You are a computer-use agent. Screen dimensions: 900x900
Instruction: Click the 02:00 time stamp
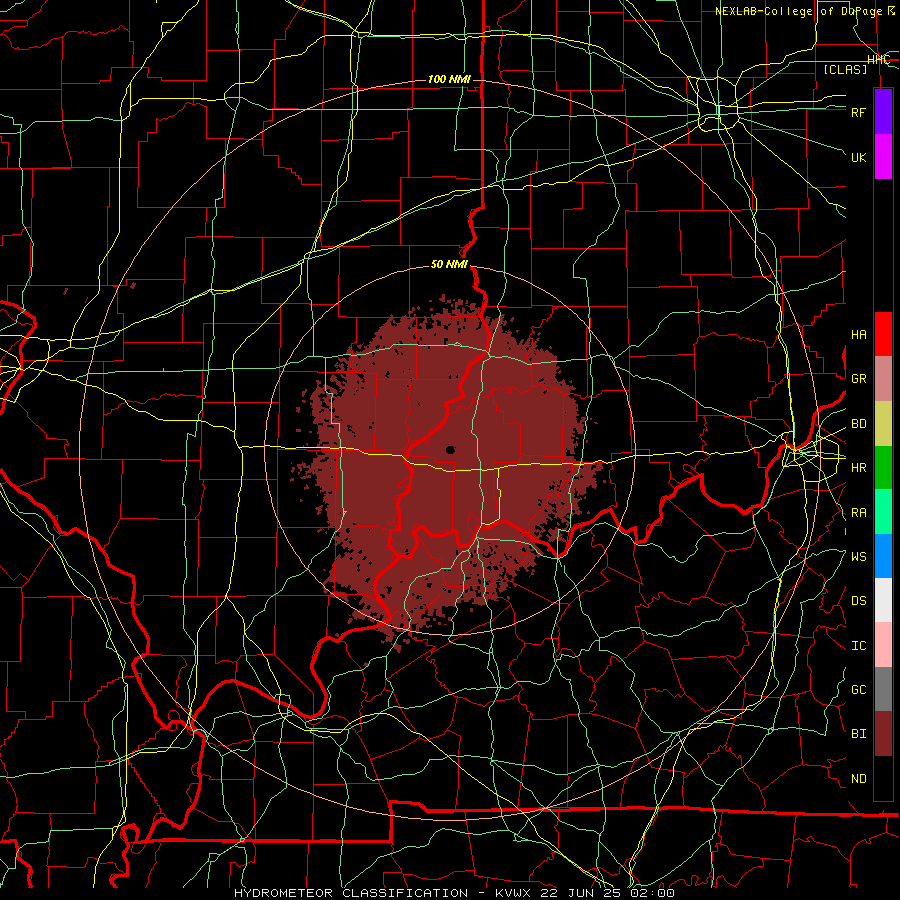coord(653,893)
